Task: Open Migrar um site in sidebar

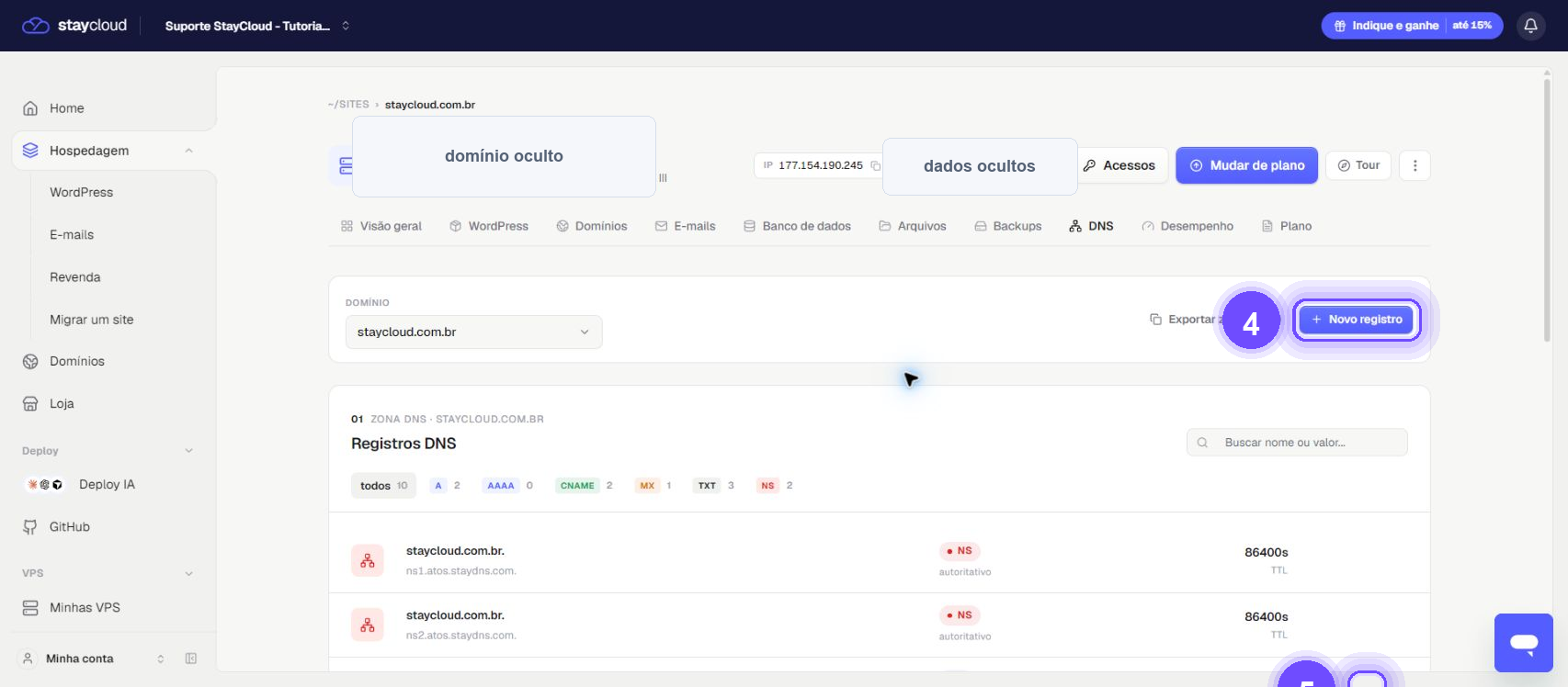Action: pos(92,320)
